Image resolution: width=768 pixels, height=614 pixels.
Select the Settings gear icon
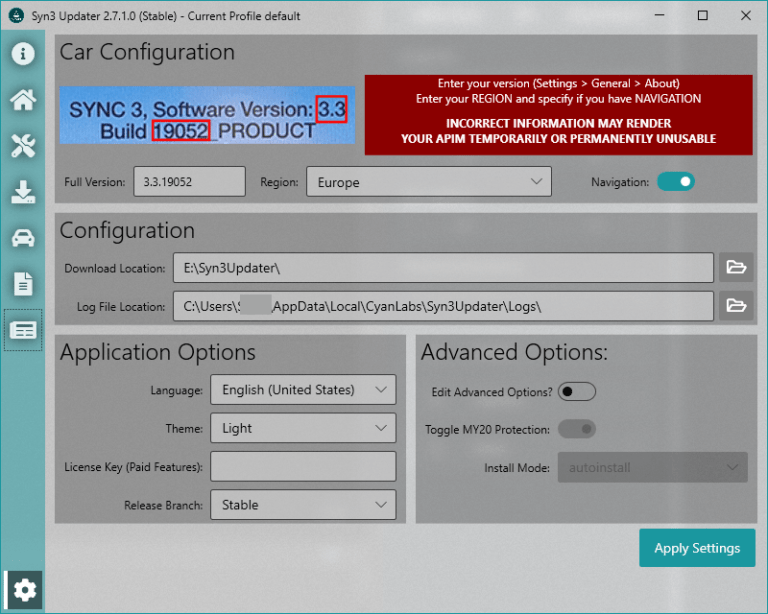[24, 590]
